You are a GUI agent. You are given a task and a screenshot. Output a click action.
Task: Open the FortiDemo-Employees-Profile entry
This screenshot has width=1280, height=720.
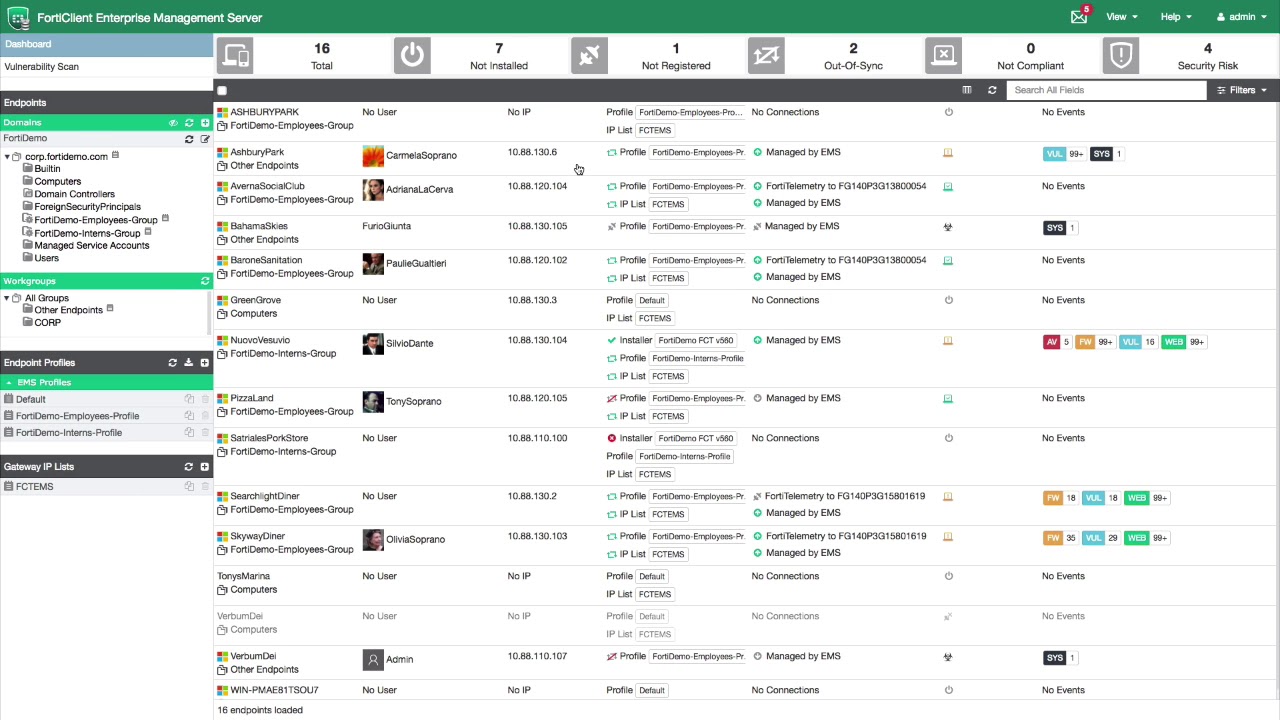77,416
